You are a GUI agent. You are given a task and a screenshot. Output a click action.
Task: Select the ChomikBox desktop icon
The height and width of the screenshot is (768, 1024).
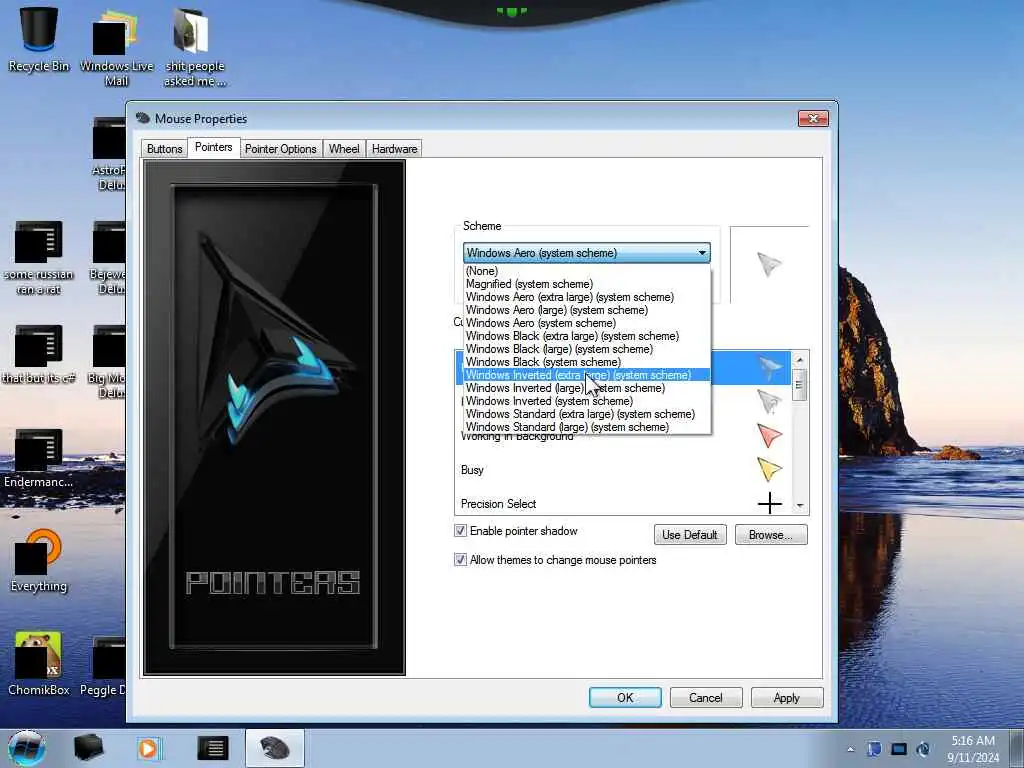coord(39,664)
